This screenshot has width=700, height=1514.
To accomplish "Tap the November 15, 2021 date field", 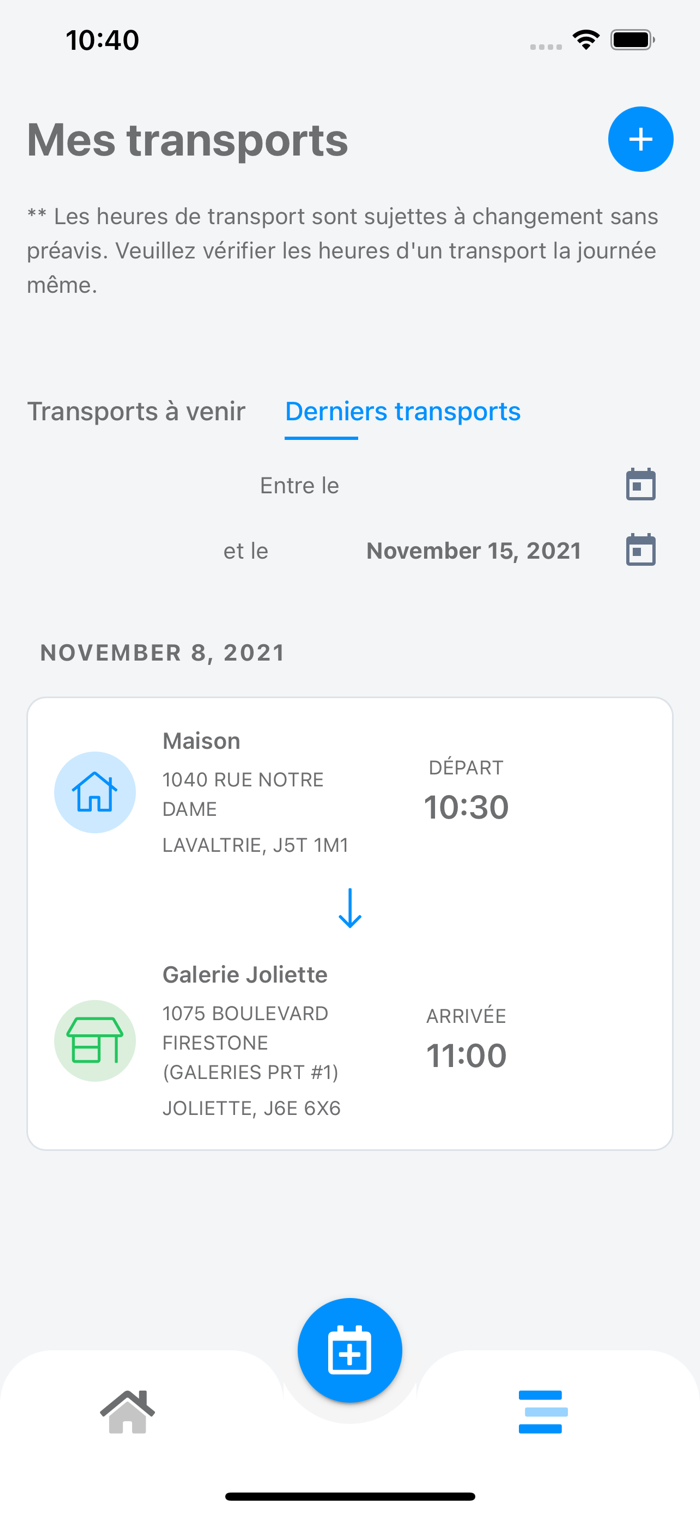I will click(473, 551).
